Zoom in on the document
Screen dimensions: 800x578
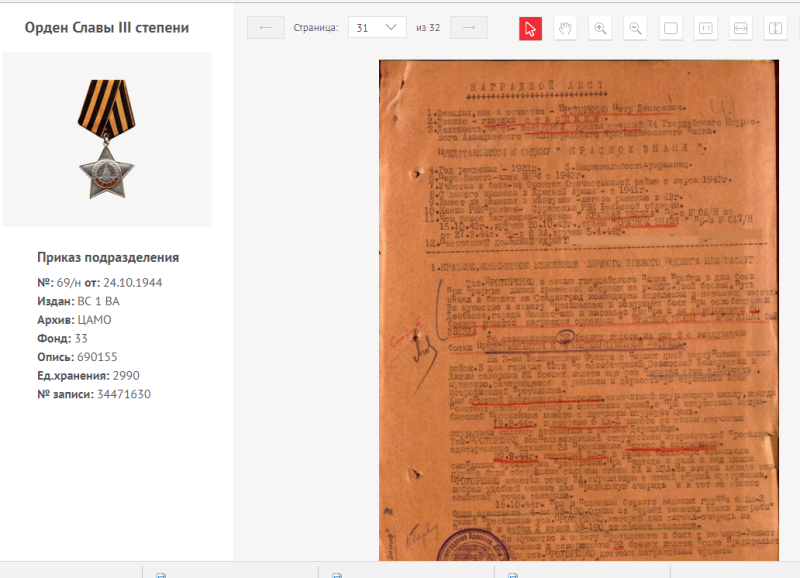601,28
